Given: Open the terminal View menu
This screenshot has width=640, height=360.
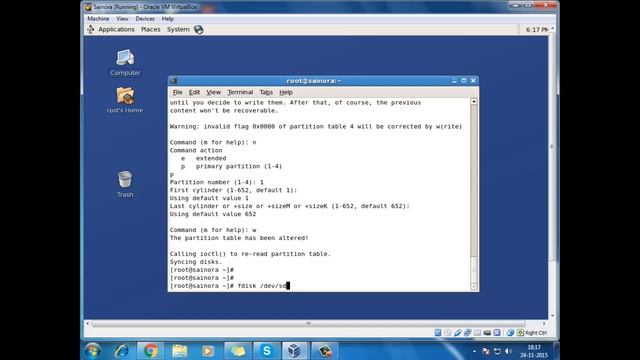Looking at the screenshot, I should (213, 92).
